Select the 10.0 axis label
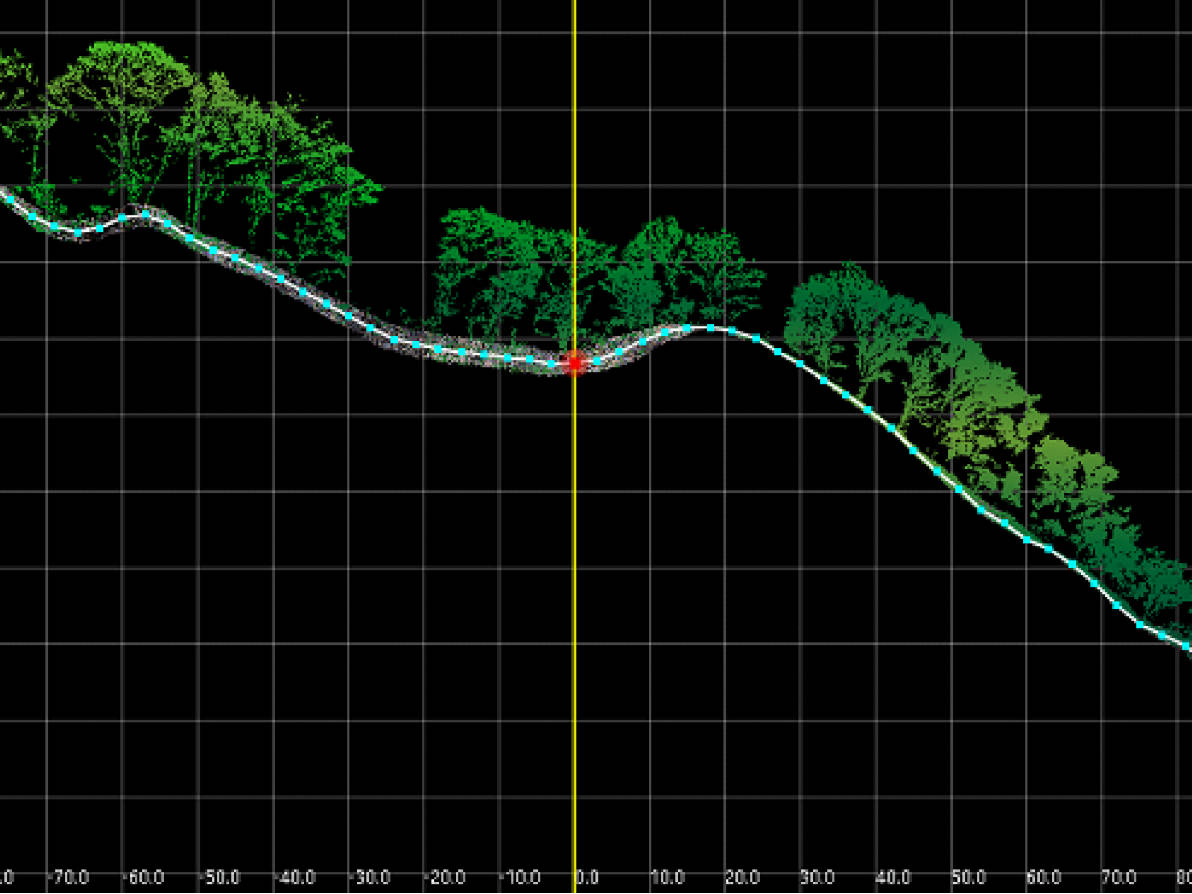This screenshot has height=894, width=1192. point(667,878)
